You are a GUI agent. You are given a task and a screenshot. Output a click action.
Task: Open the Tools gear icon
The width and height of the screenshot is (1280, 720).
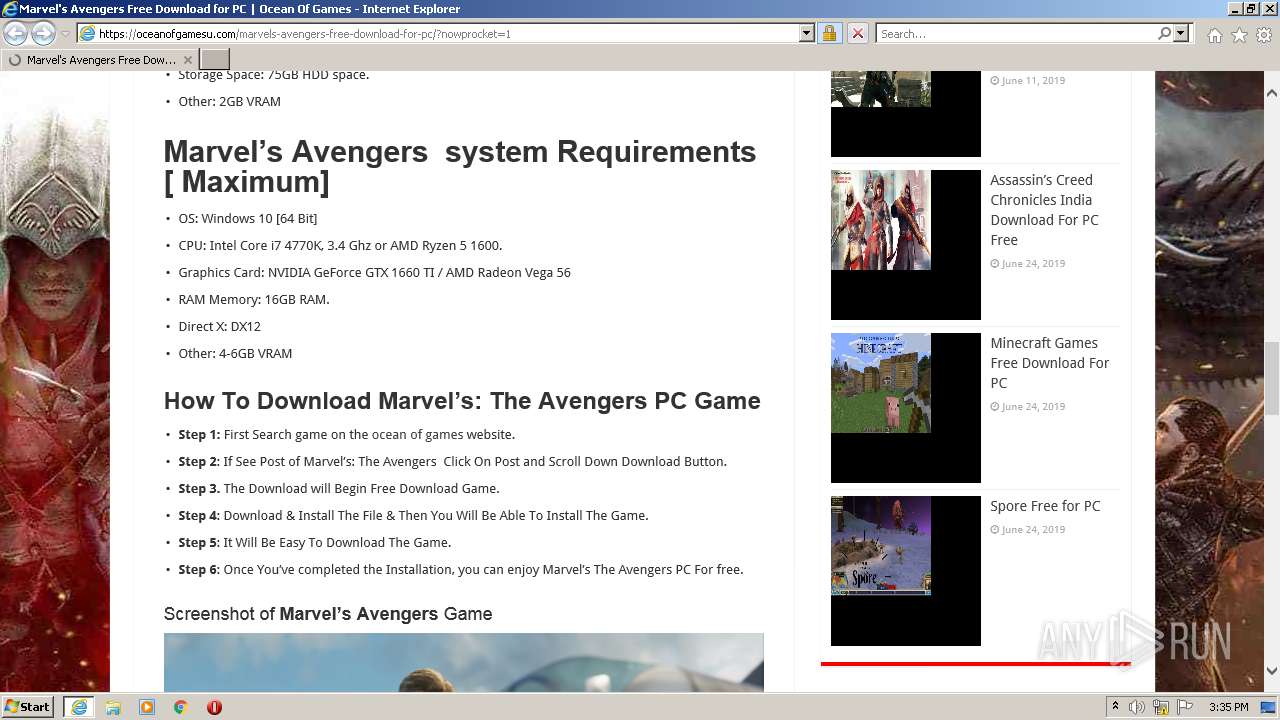pyautogui.click(x=1264, y=35)
